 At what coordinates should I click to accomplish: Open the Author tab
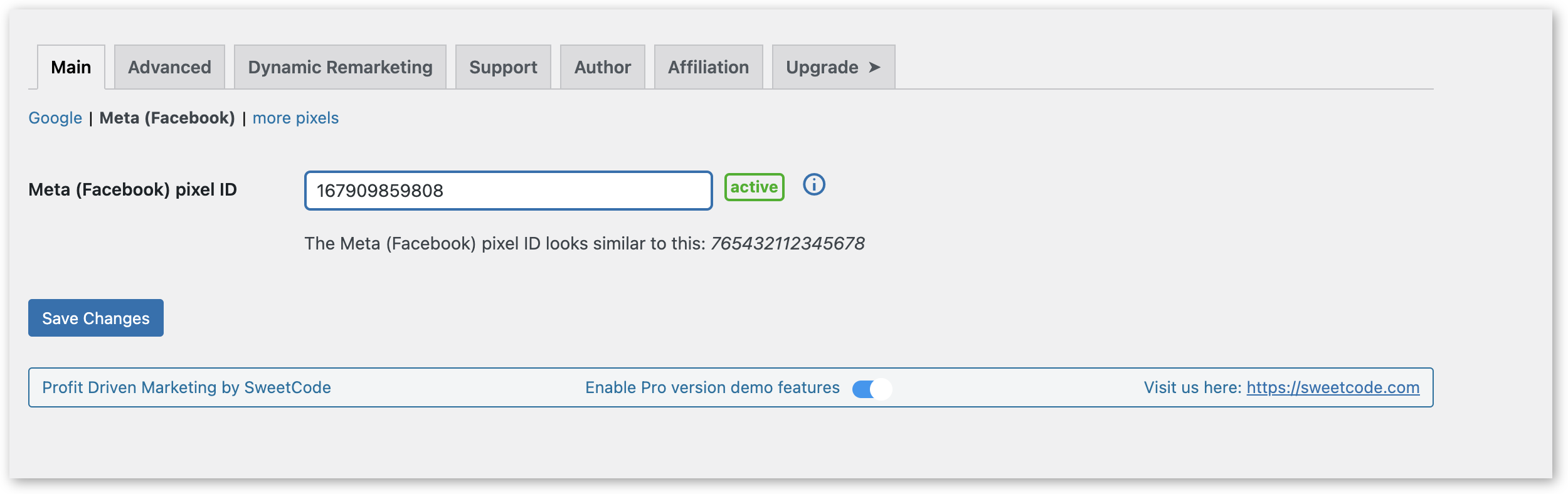[602, 67]
